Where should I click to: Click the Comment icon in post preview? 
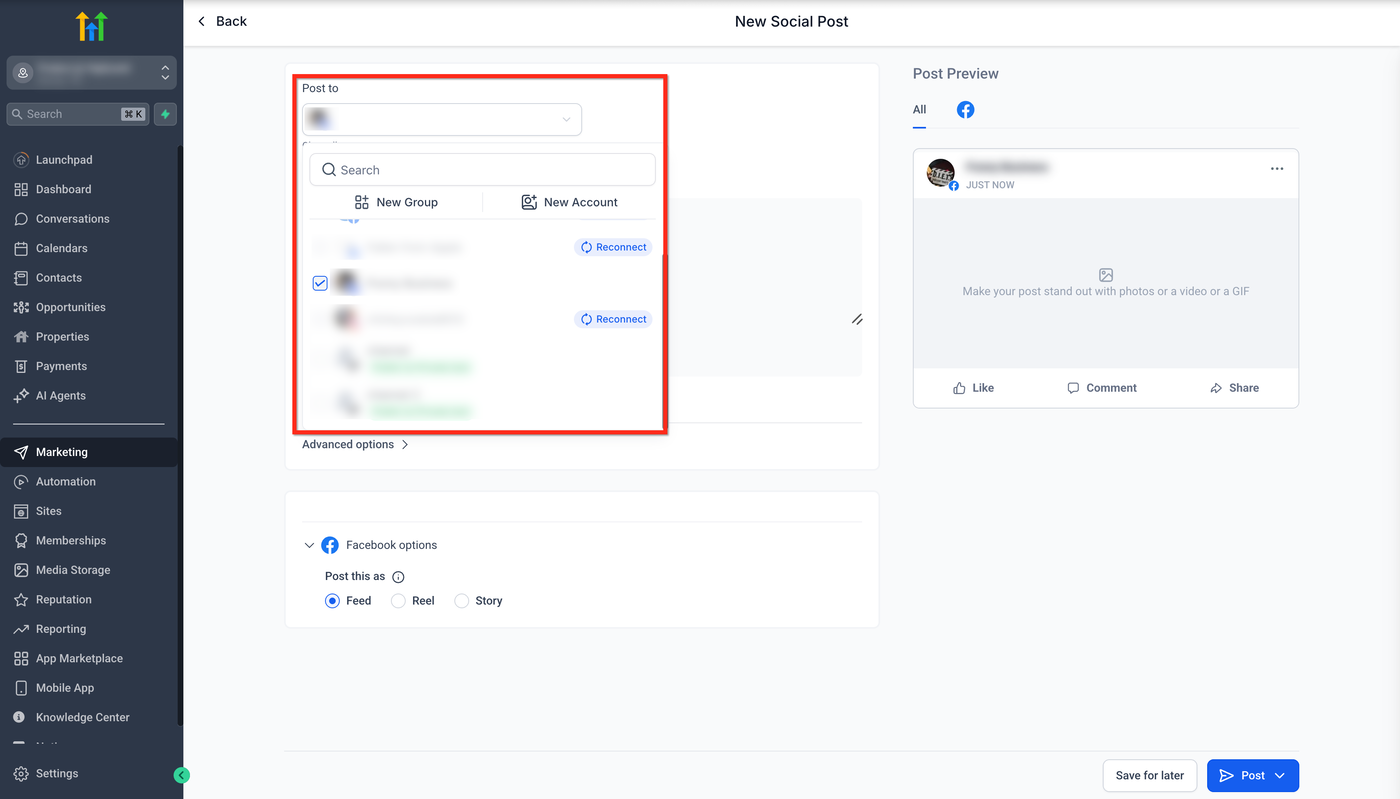pos(1073,388)
